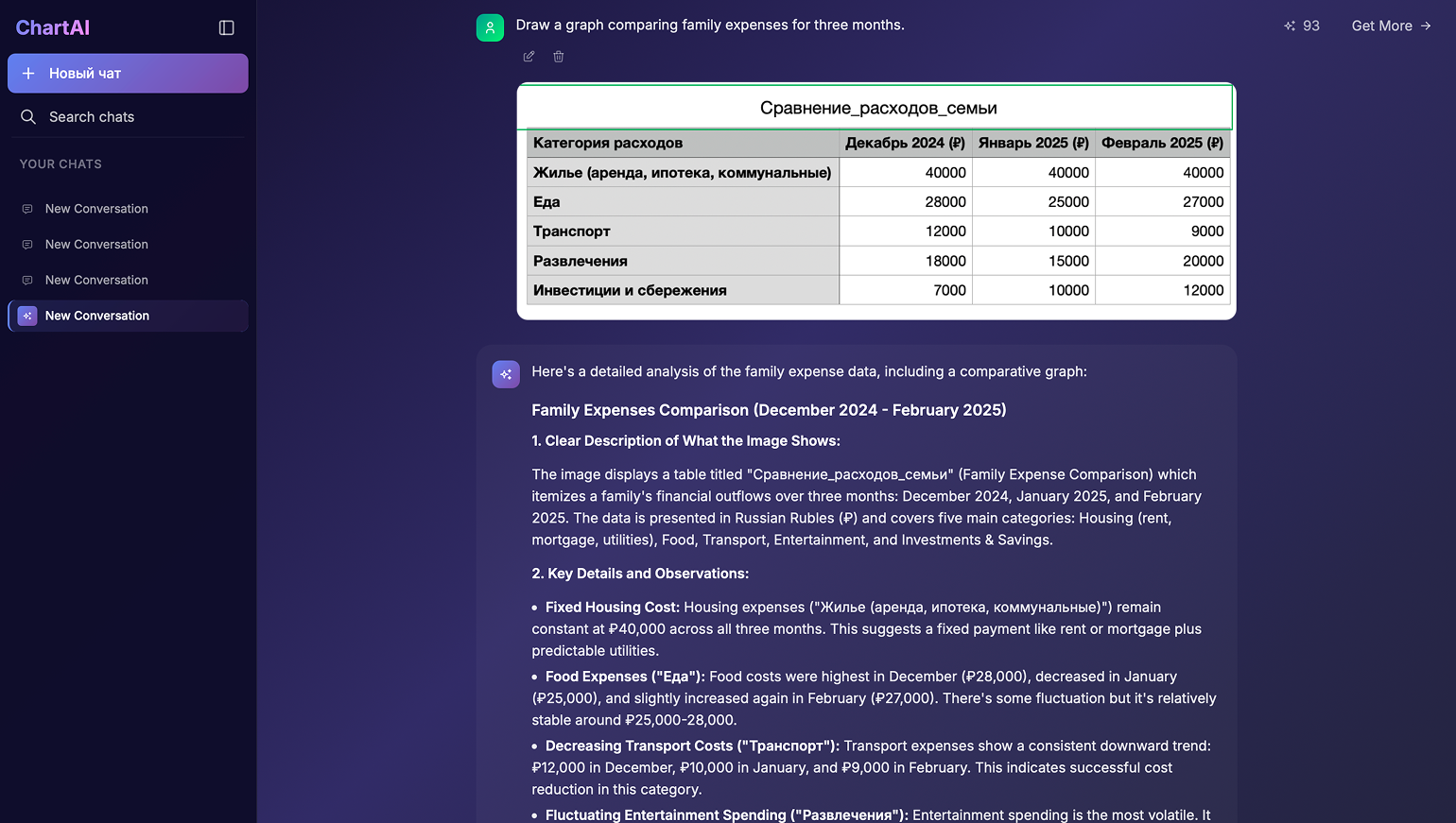Click the YOUR CHATS section header
1456x823 pixels.
[61, 163]
